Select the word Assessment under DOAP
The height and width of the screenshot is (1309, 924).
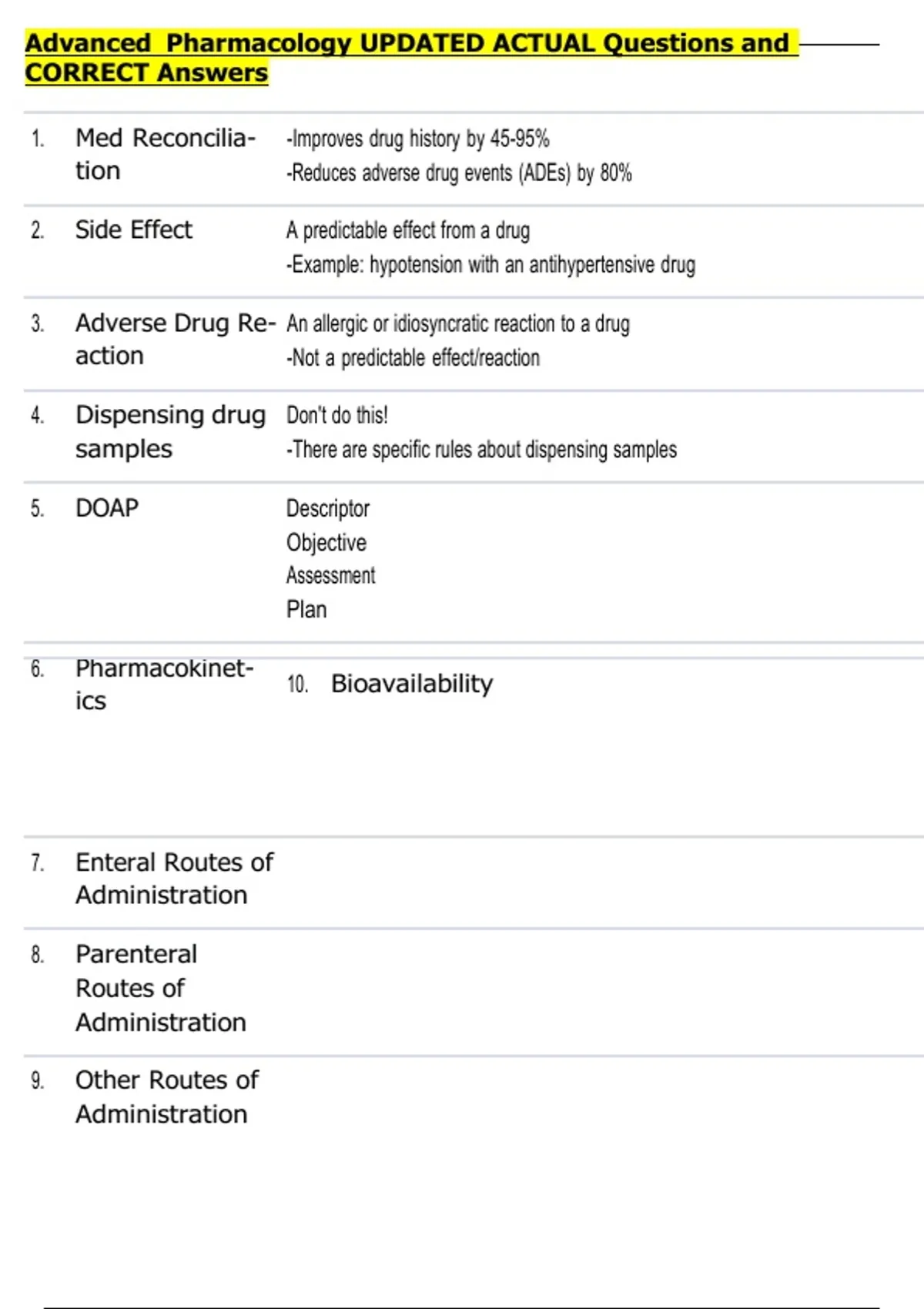pos(331,575)
